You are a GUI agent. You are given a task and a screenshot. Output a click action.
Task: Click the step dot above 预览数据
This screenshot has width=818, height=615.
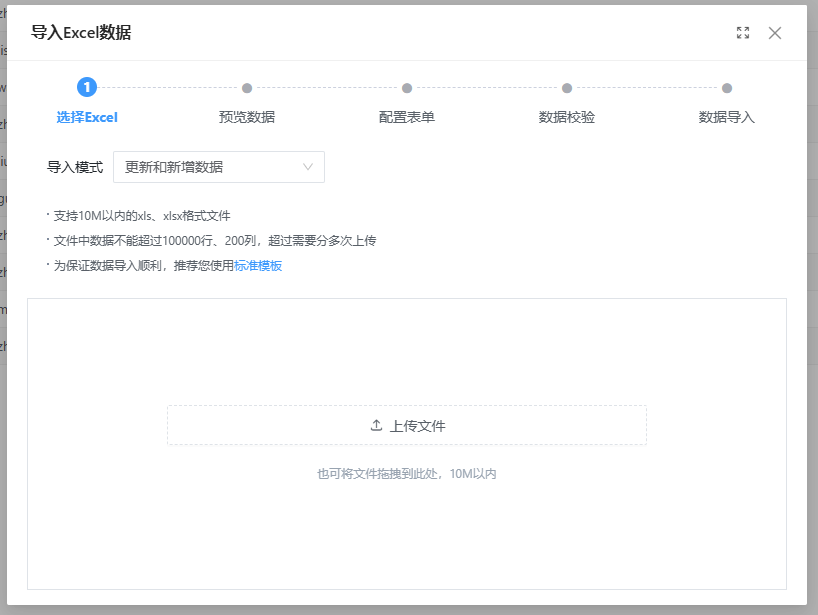pyautogui.click(x=247, y=88)
